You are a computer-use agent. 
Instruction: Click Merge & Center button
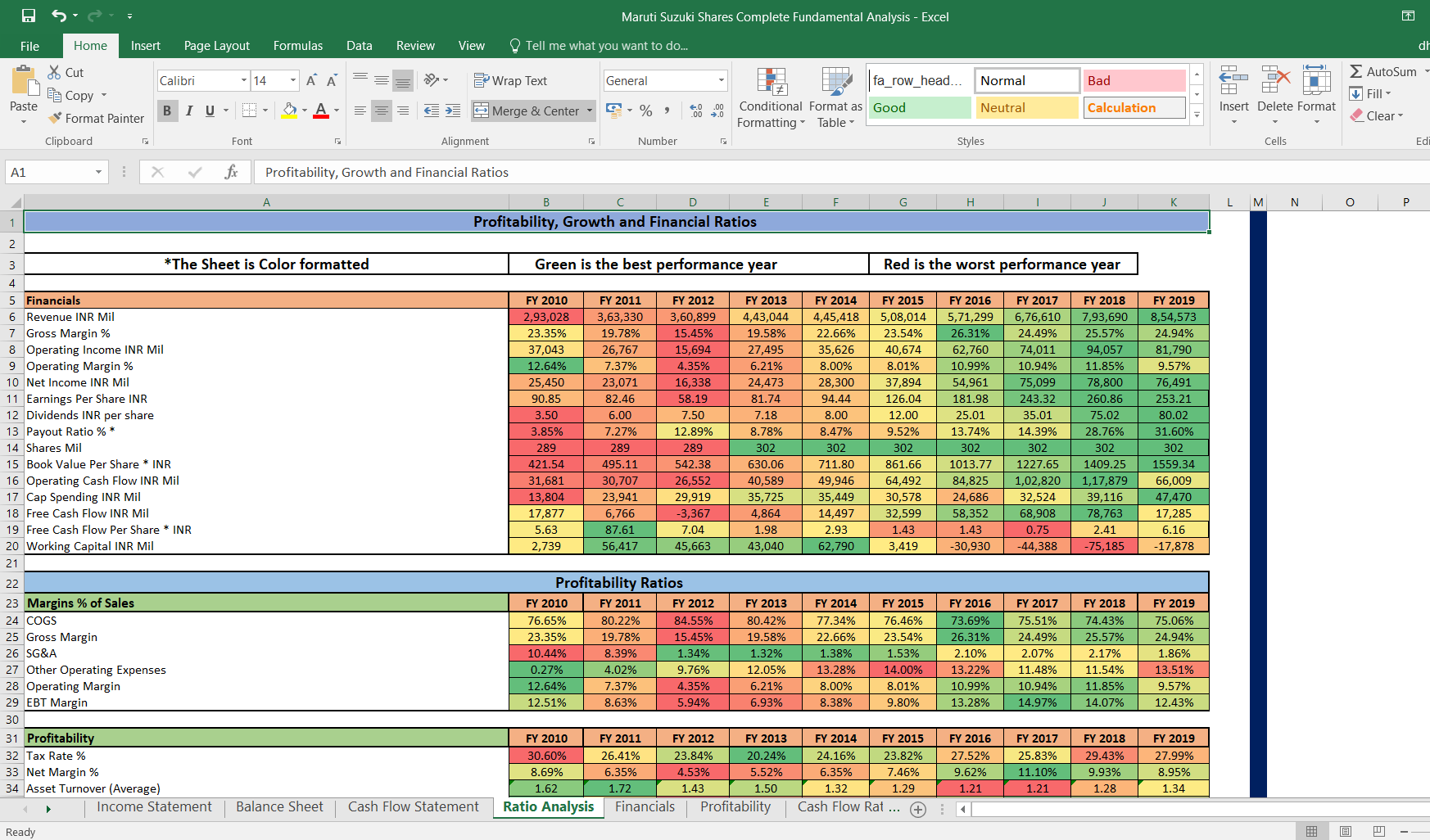tap(527, 111)
